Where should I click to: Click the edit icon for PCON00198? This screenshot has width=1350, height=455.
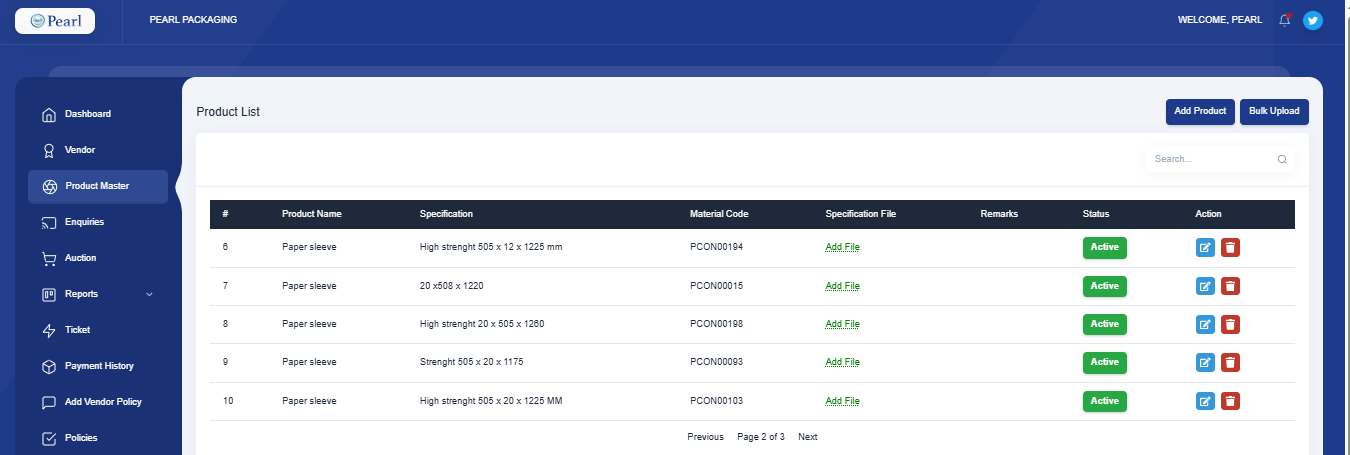point(1205,324)
